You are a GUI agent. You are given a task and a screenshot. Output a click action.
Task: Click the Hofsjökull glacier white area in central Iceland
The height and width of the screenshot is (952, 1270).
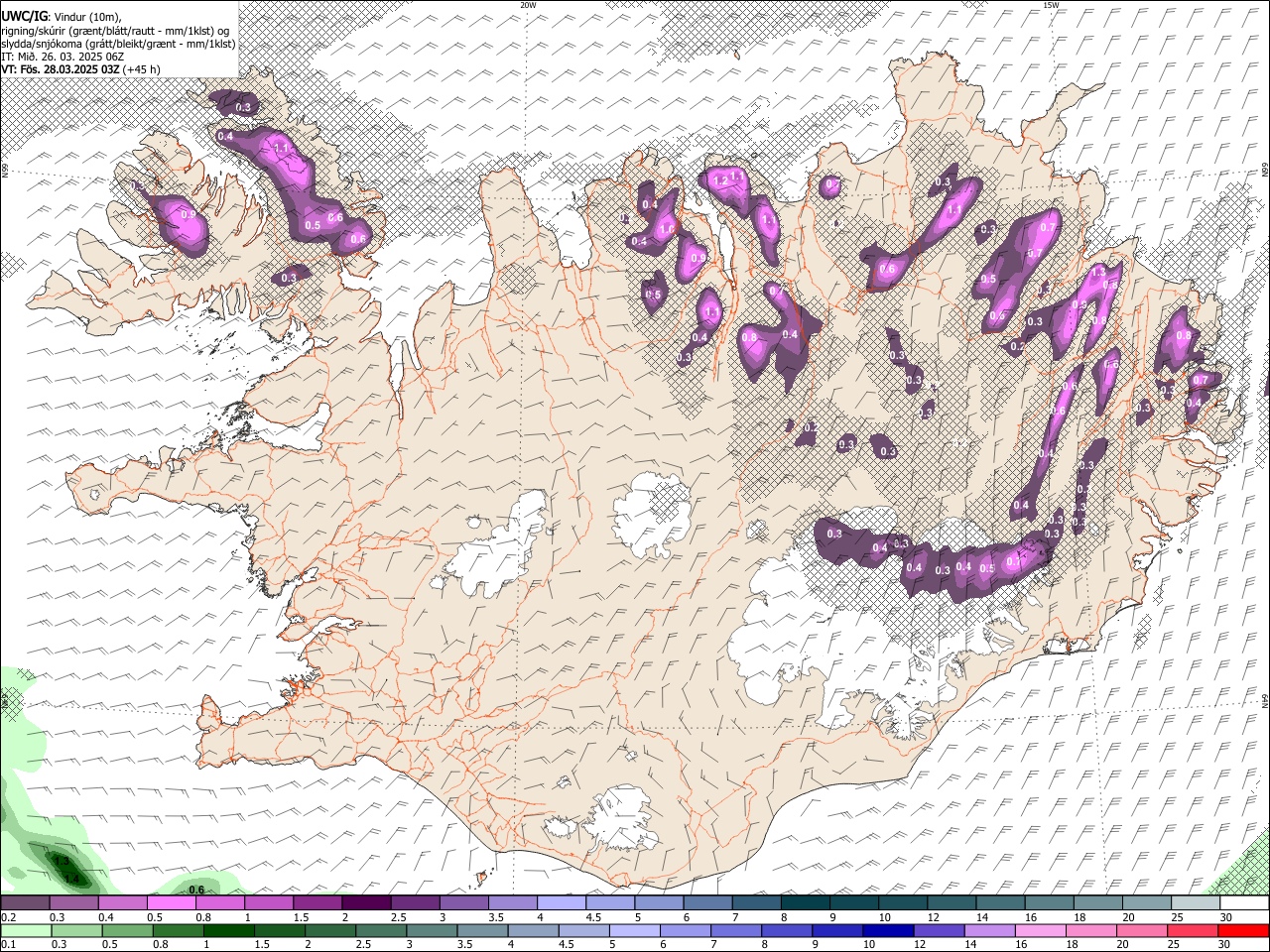pos(652,514)
